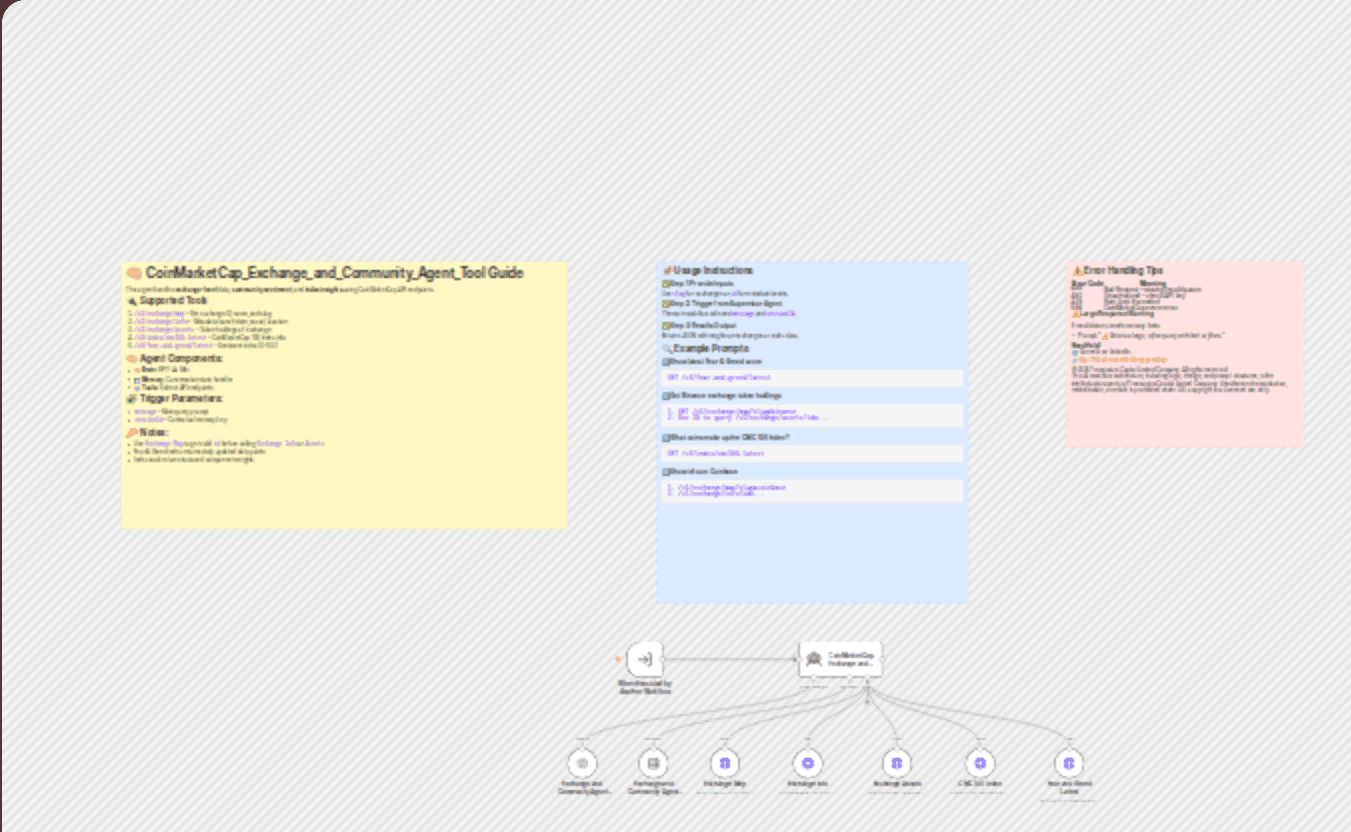This screenshot has width=1351, height=832.
Task: Click the GET fear-and-greed example code block
Action: click(x=812, y=378)
